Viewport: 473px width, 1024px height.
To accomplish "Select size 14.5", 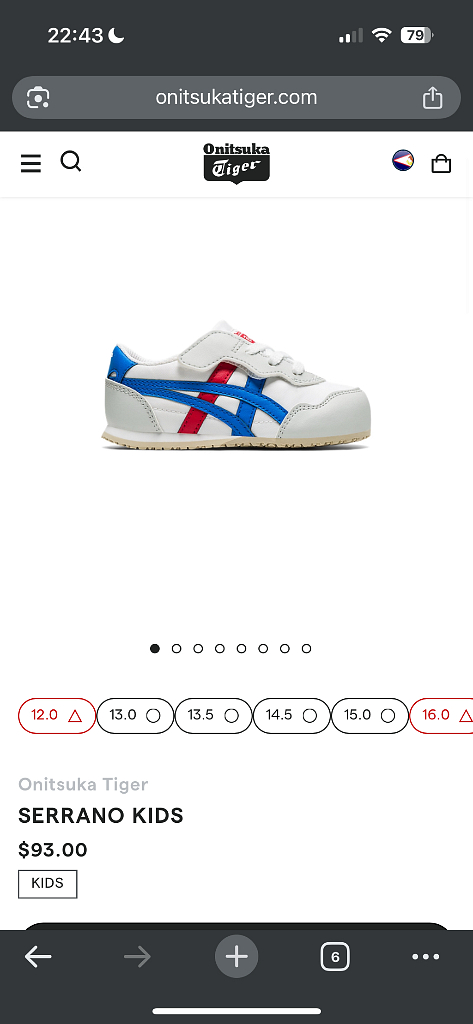I will [291, 715].
